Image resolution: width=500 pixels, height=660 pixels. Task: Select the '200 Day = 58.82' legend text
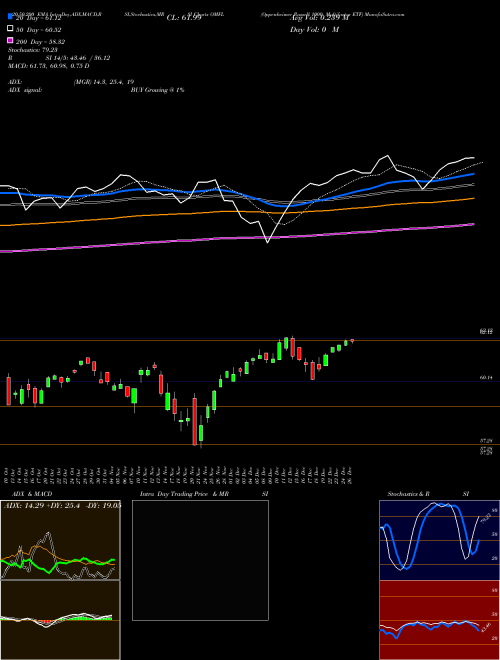click(40, 42)
